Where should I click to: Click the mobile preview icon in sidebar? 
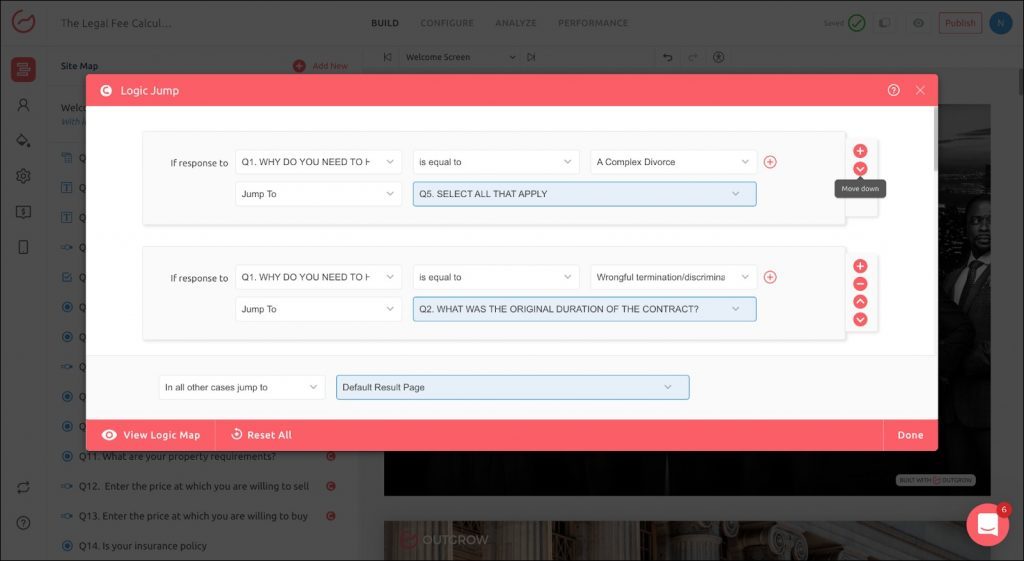pyautogui.click(x=23, y=247)
